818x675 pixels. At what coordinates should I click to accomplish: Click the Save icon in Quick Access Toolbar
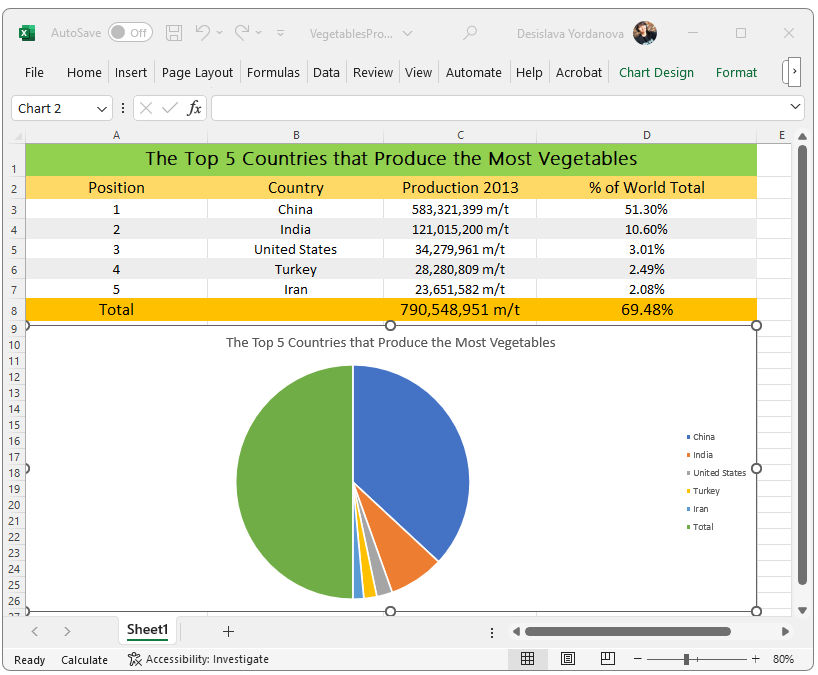[x=174, y=32]
